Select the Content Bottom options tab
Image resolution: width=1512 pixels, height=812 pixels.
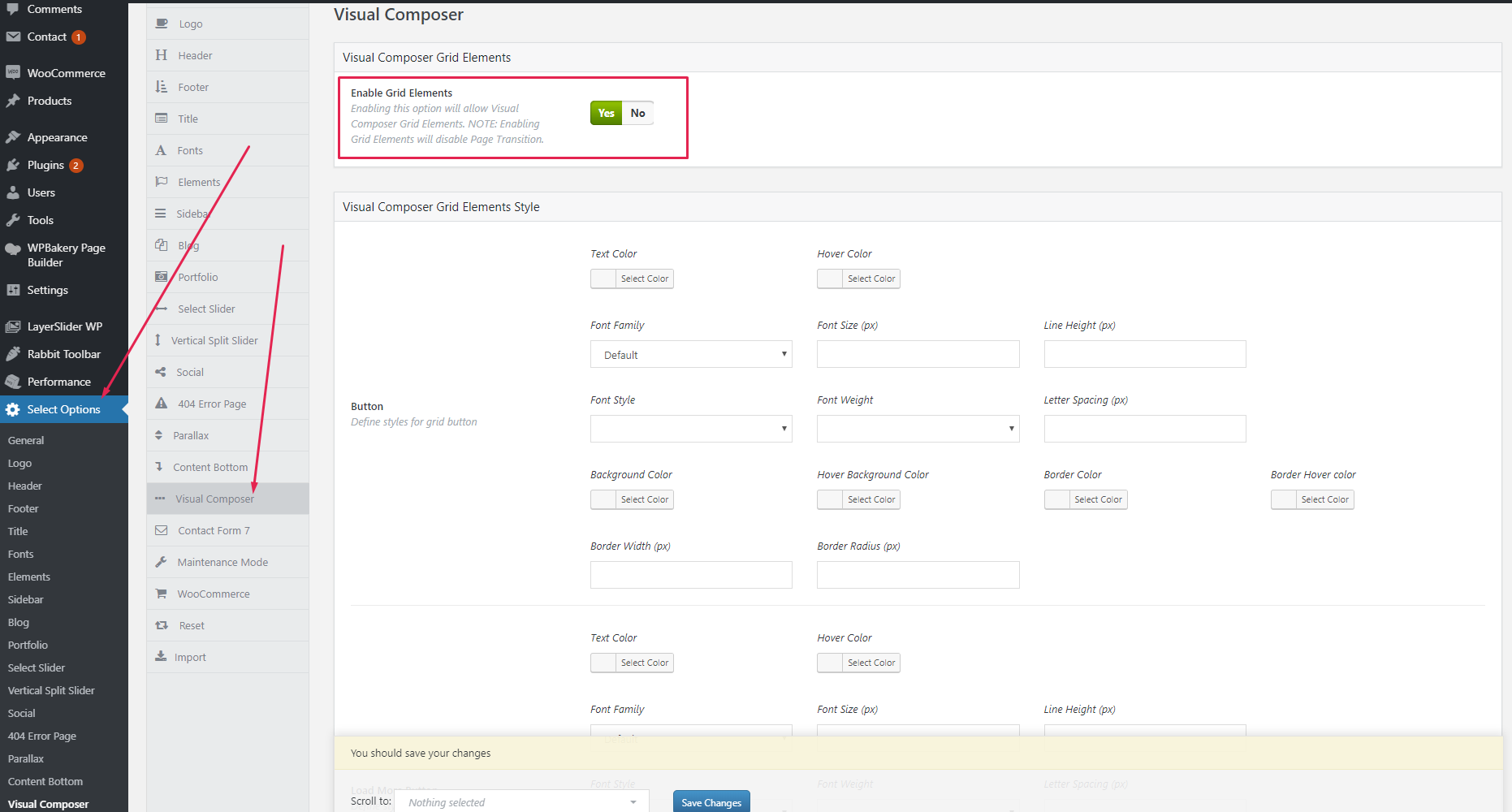227,467
